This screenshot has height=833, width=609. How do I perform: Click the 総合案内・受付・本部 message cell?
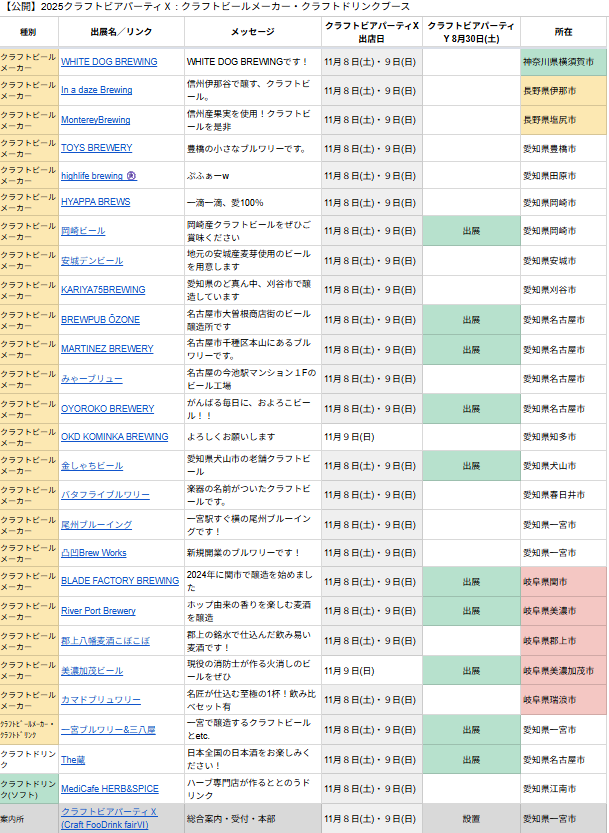point(252,819)
